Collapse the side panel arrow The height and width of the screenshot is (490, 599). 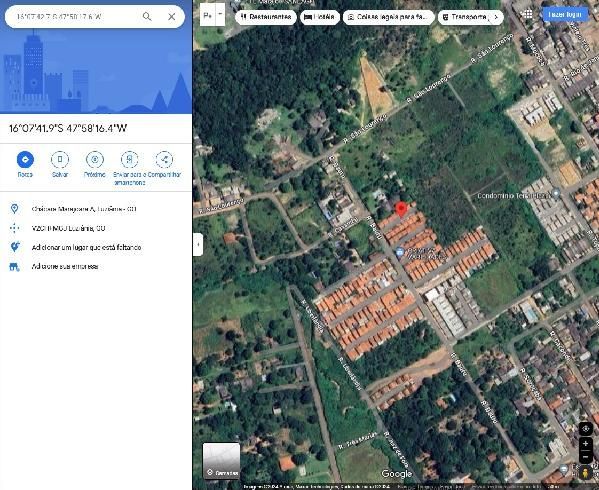(x=198, y=244)
